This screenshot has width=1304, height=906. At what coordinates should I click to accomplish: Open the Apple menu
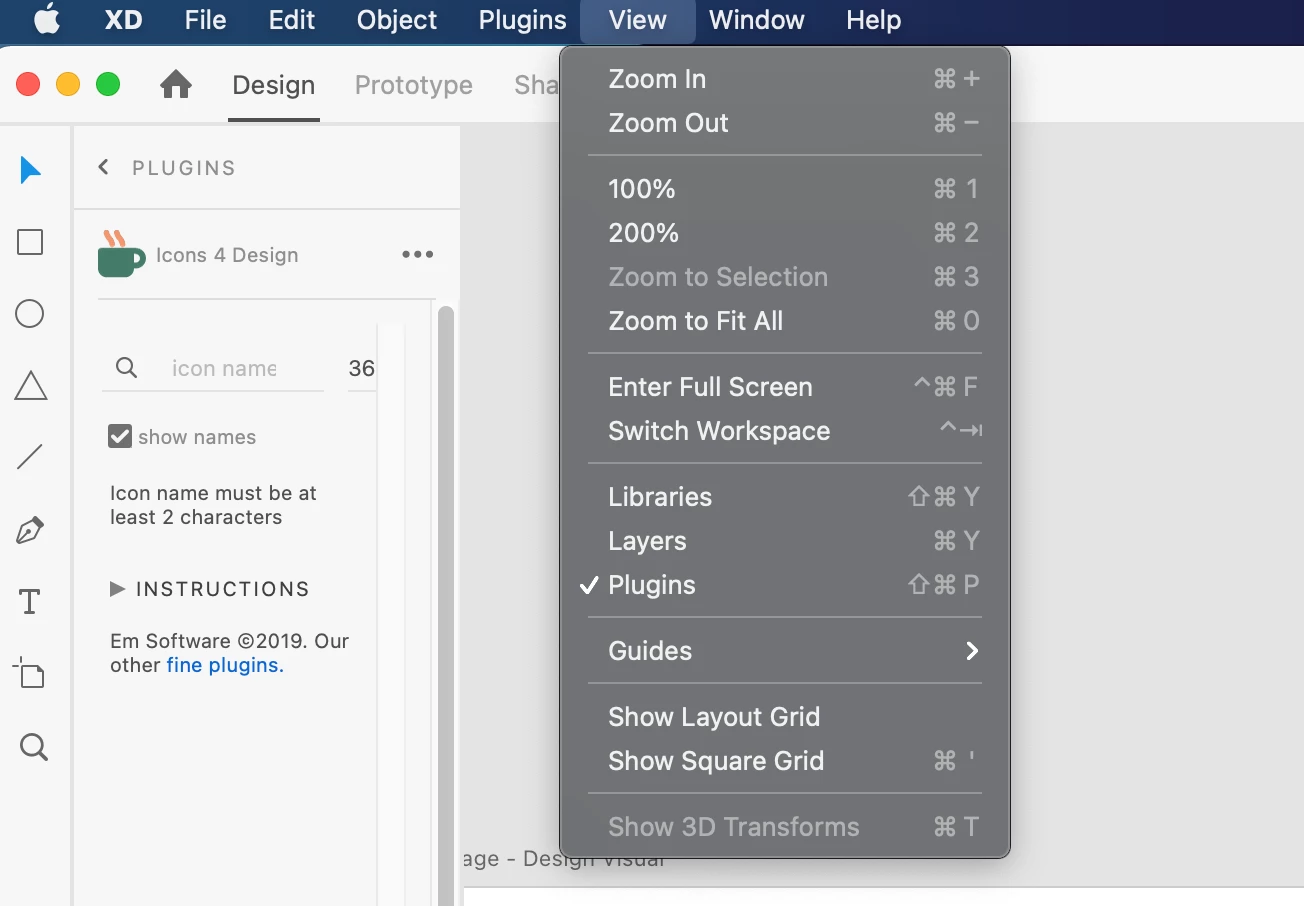click(47, 20)
